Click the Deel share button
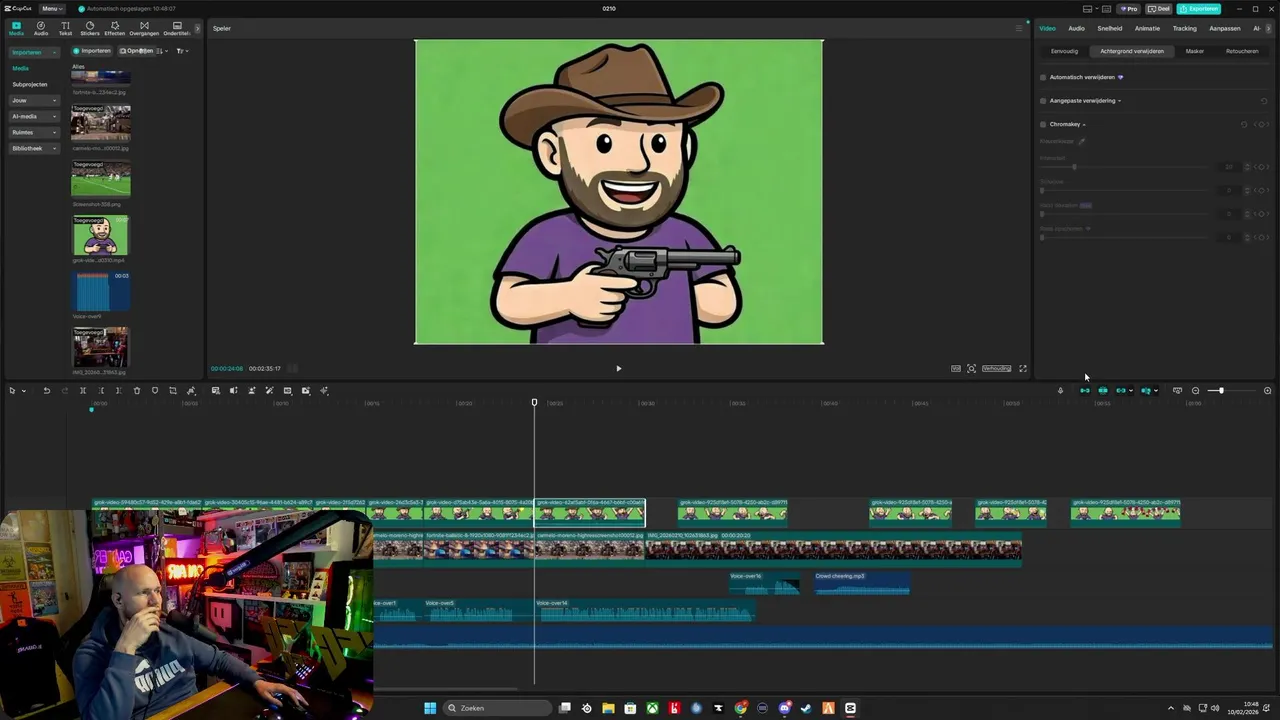This screenshot has height=720, width=1280. click(1159, 9)
